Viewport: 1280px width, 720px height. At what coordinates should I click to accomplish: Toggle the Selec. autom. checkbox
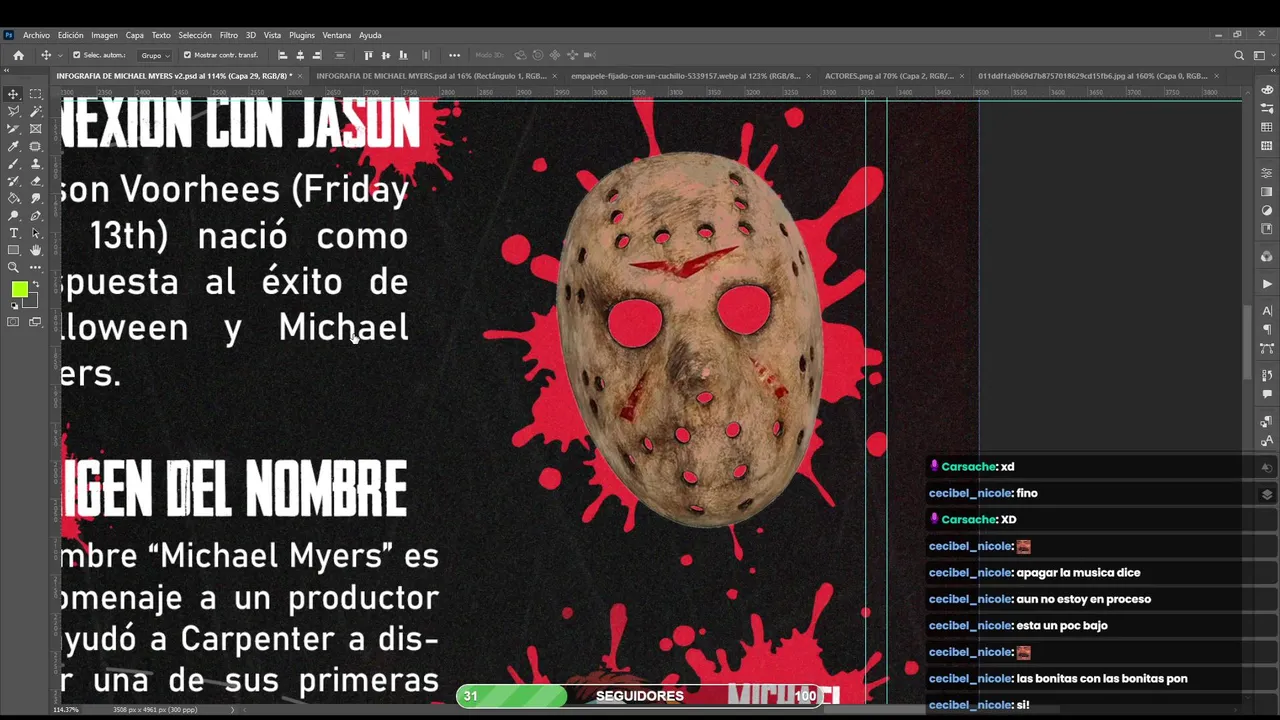76,55
